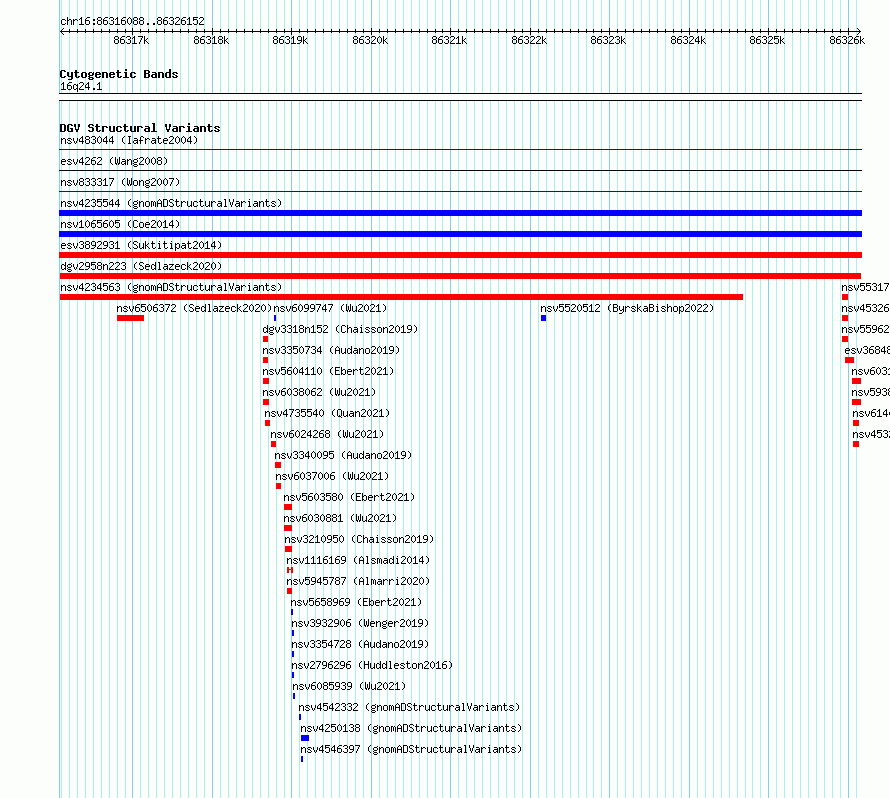Open nsv3340095 (Audano2019) variant
This screenshot has width=890, height=798.
click(343, 455)
